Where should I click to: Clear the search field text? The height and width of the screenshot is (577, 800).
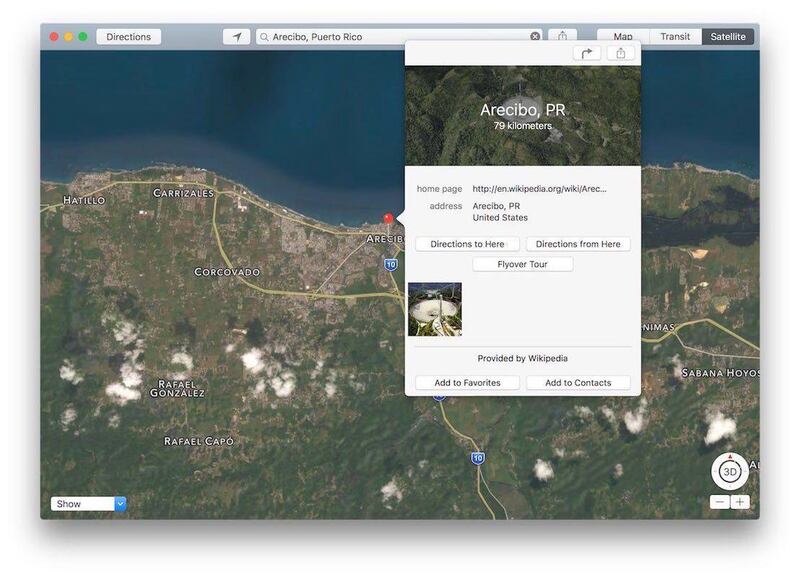[535, 37]
